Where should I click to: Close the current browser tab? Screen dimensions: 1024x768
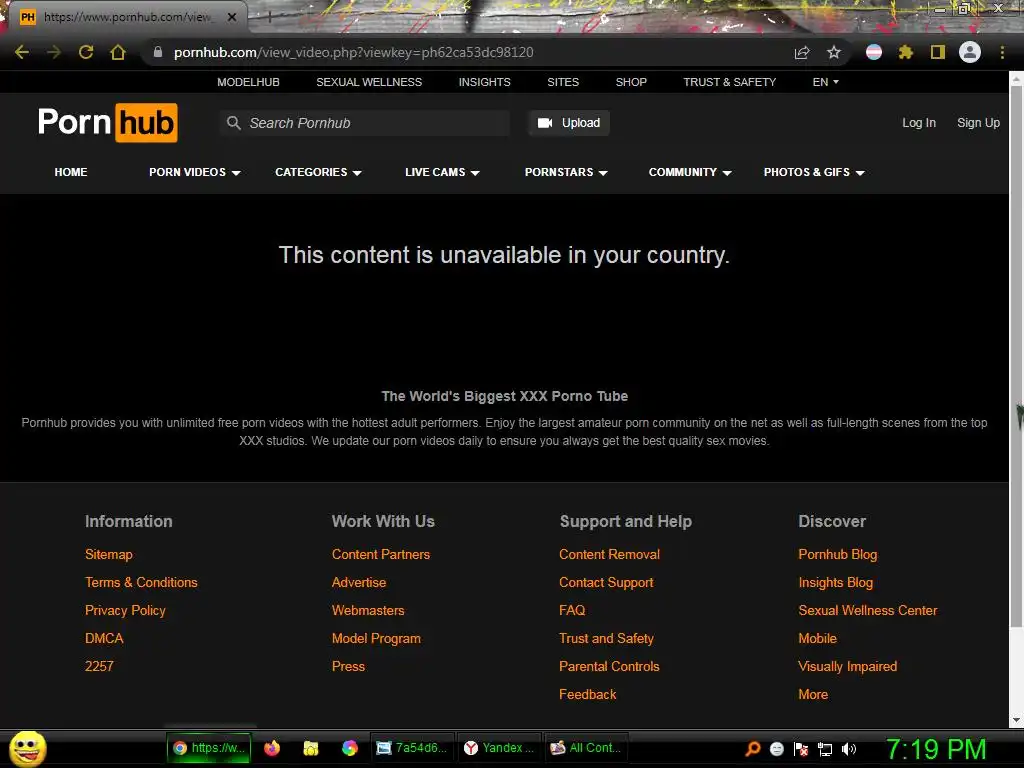pos(232,17)
